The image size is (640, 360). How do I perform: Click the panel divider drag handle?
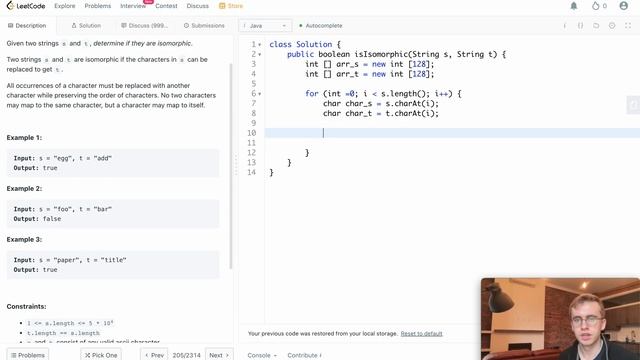236,165
